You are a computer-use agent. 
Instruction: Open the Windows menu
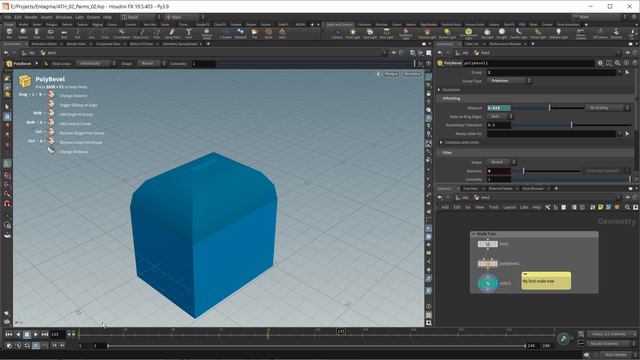tap(63, 17)
